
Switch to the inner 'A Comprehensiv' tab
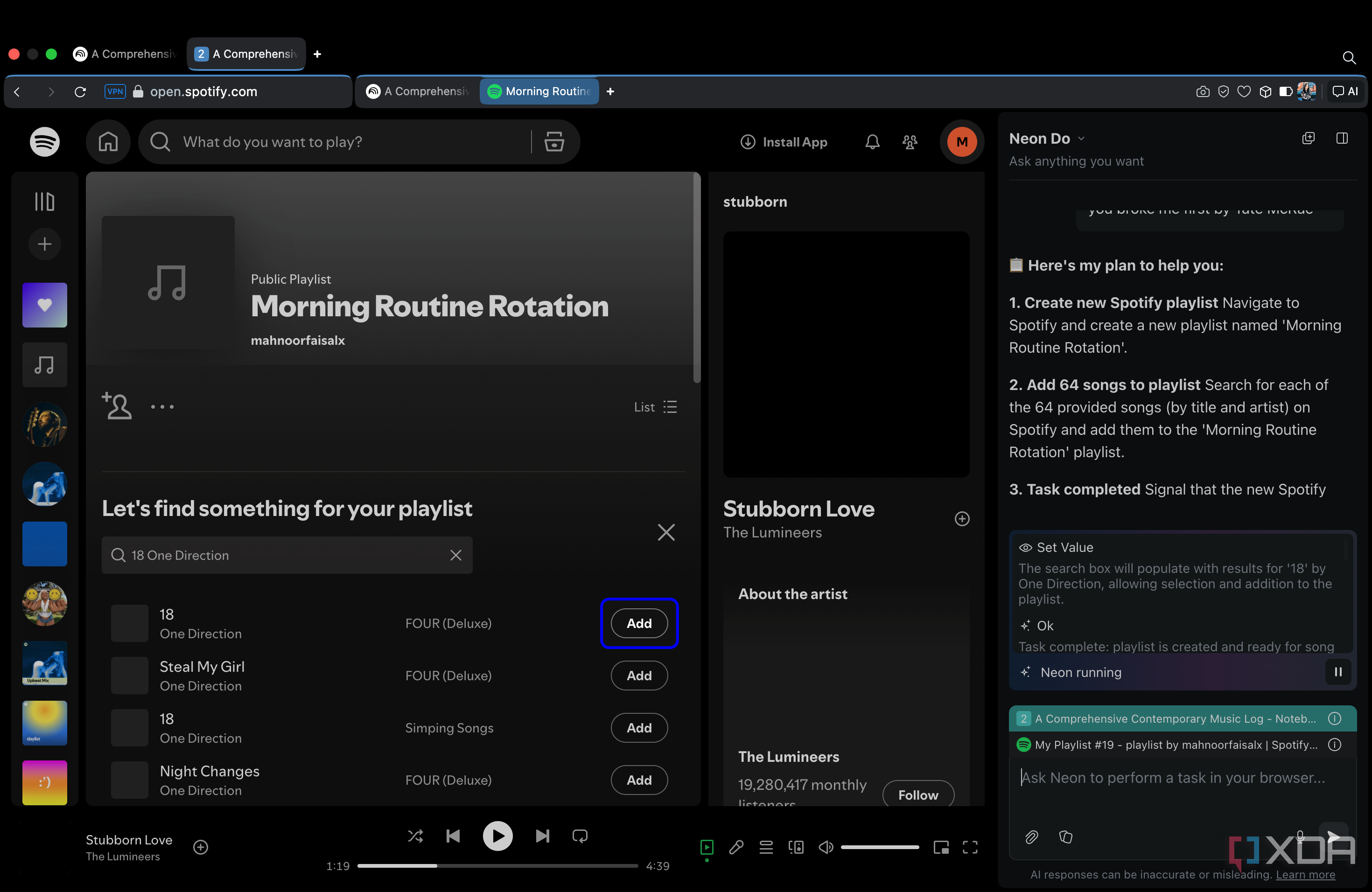point(419,91)
